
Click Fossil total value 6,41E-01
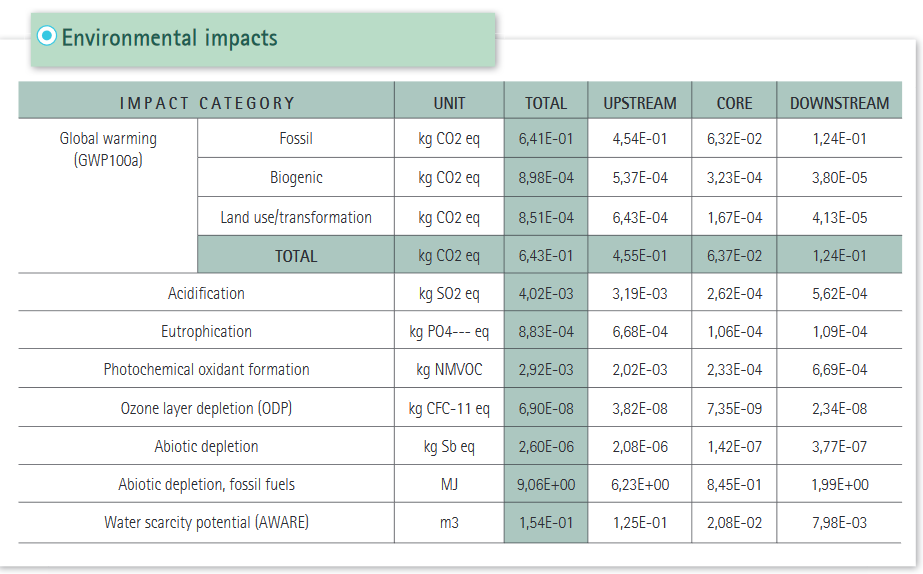(x=546, y=138)
